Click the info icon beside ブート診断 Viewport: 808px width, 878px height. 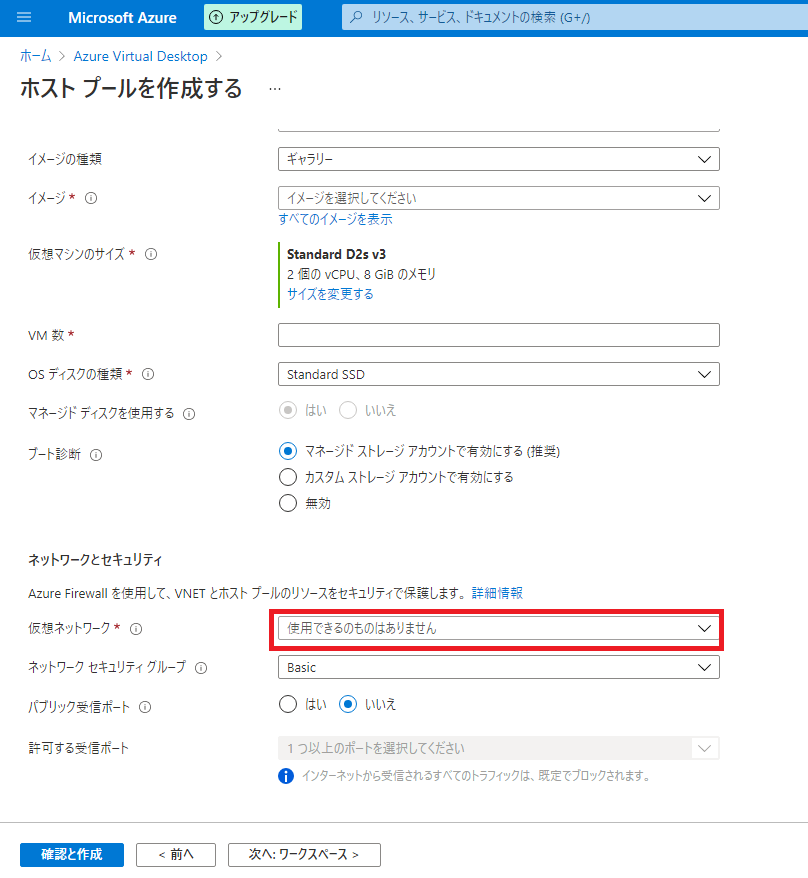tap(96, 454)
